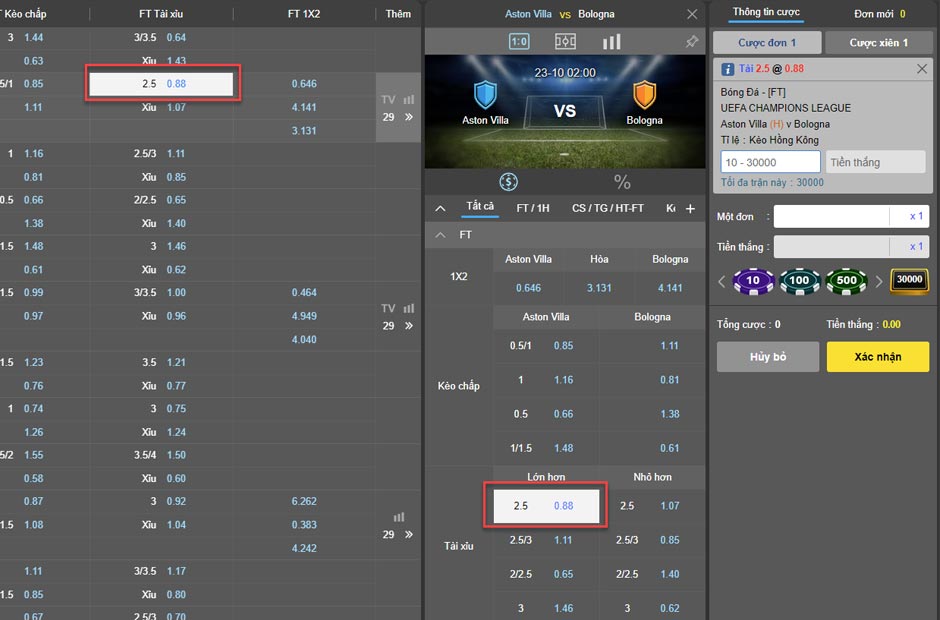Click the plus icon after market tabs
The width and height of the screenshot is (940, 620).
pos(691,208)
